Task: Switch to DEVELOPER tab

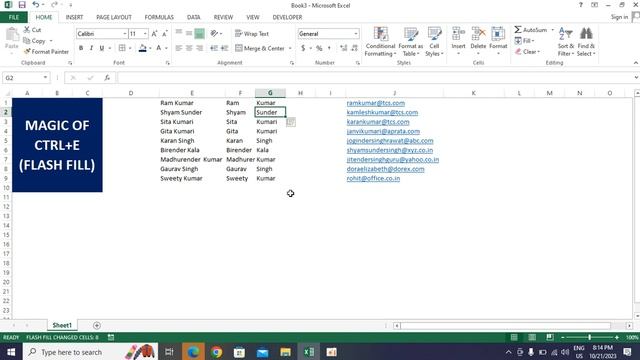Action: pyautogui.click(x=287, y=17)
